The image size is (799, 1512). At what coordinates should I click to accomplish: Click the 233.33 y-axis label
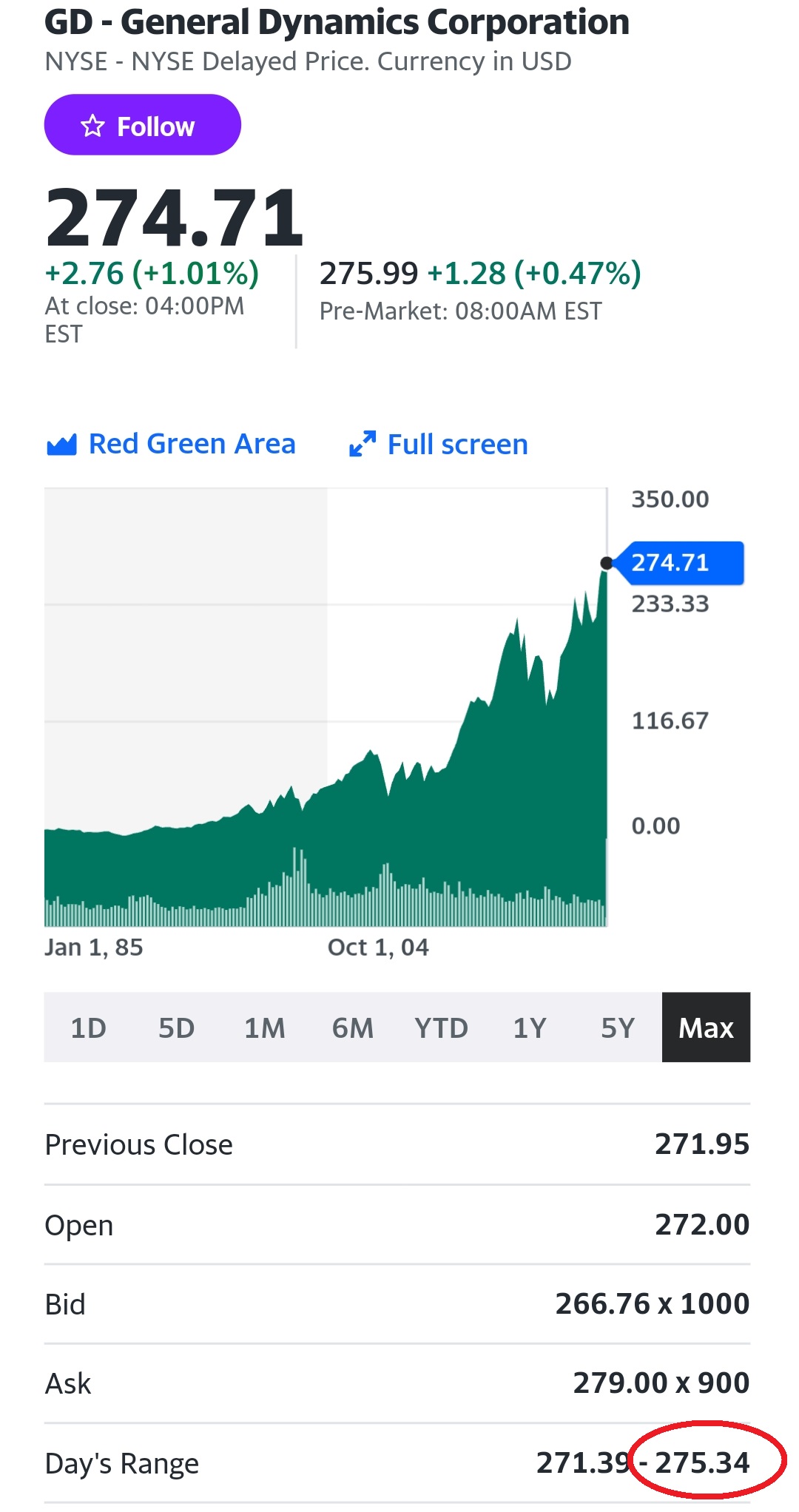click(670, 604)
